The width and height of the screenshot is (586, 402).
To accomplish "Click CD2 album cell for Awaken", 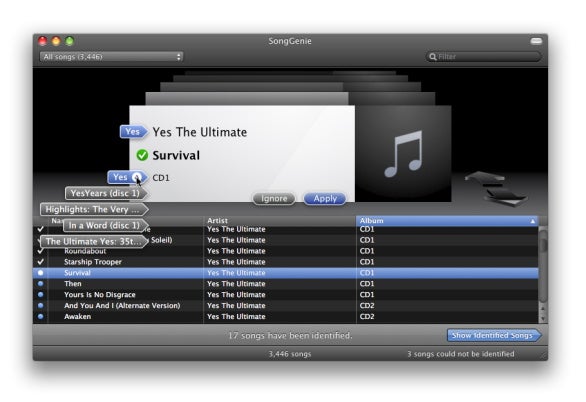I will point(367,316).
